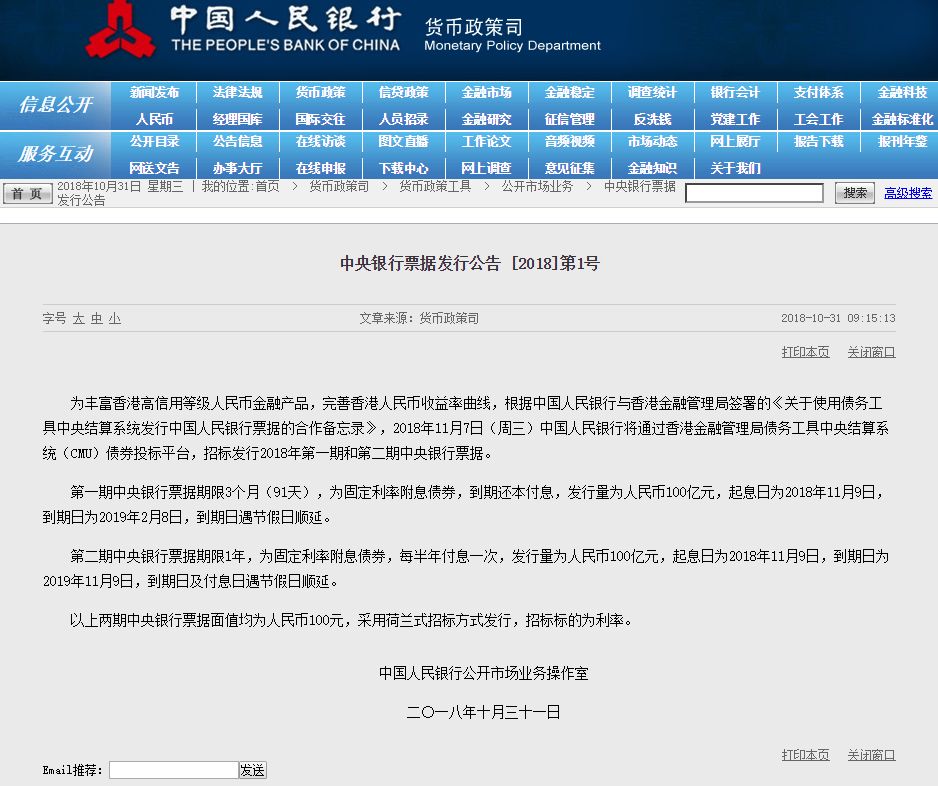Screen dimensions: 938x786
Task: Go to 新闻发布 section
Action: click(x=154, y=92)
